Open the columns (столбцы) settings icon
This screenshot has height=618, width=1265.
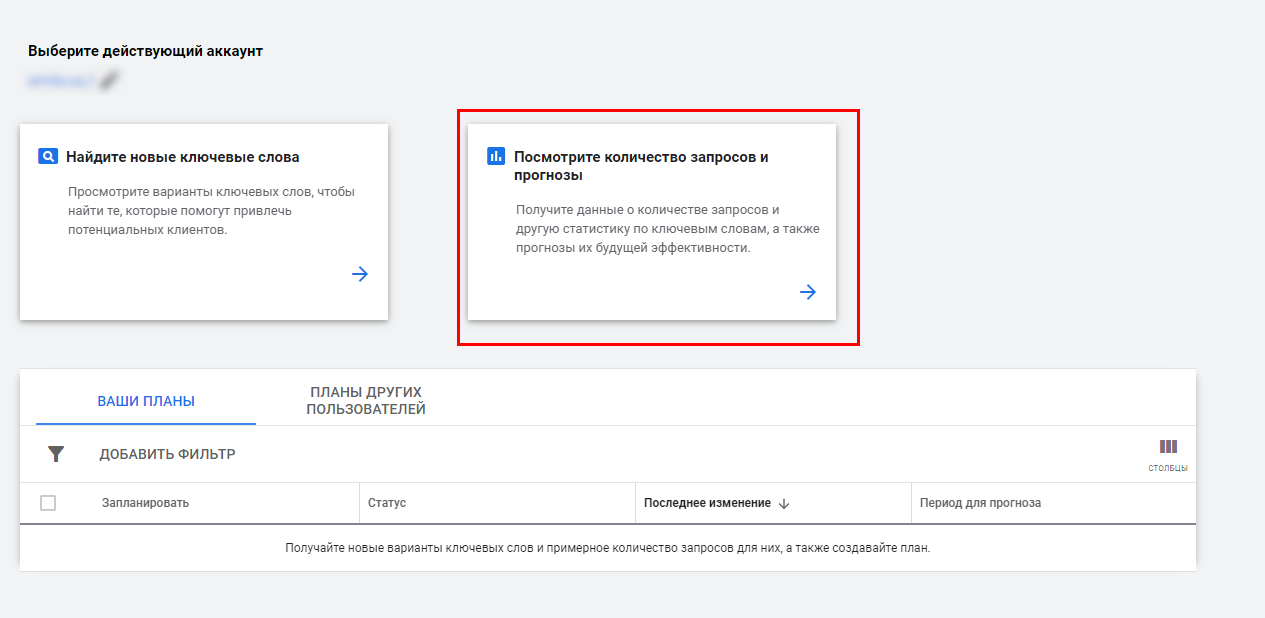tap(1168, 447)
